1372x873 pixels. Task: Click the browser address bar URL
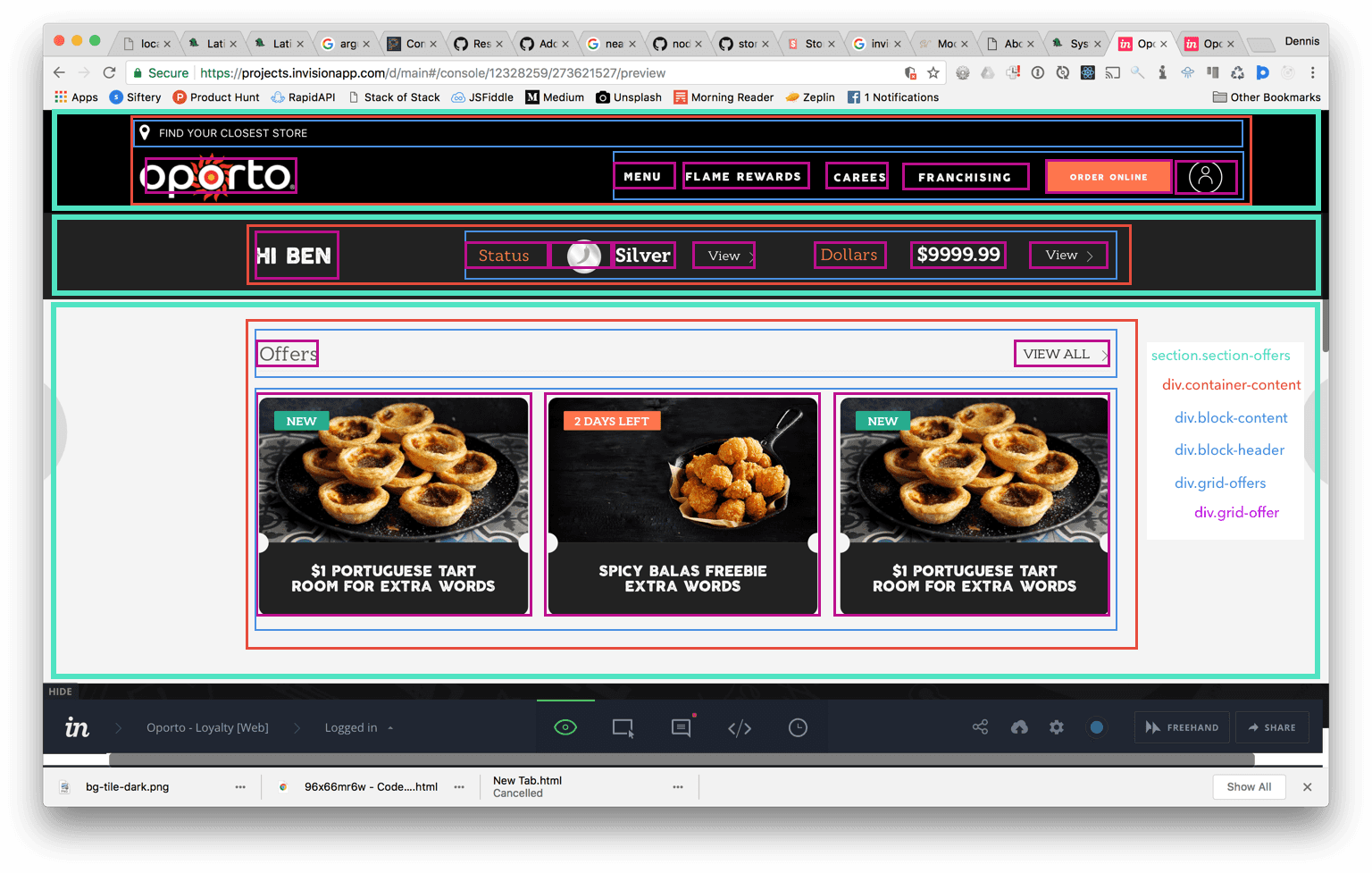click(433, 73)
